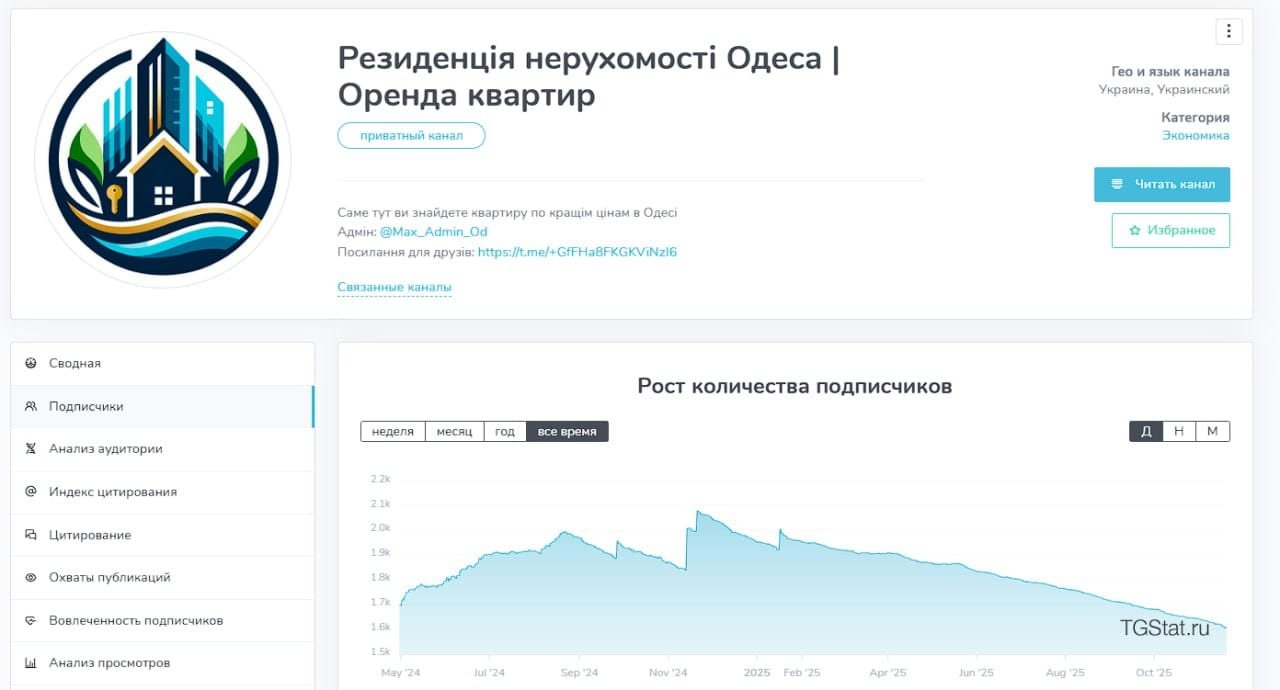
Task: Select the месяц tab above the chart
Action: [454, 431]
